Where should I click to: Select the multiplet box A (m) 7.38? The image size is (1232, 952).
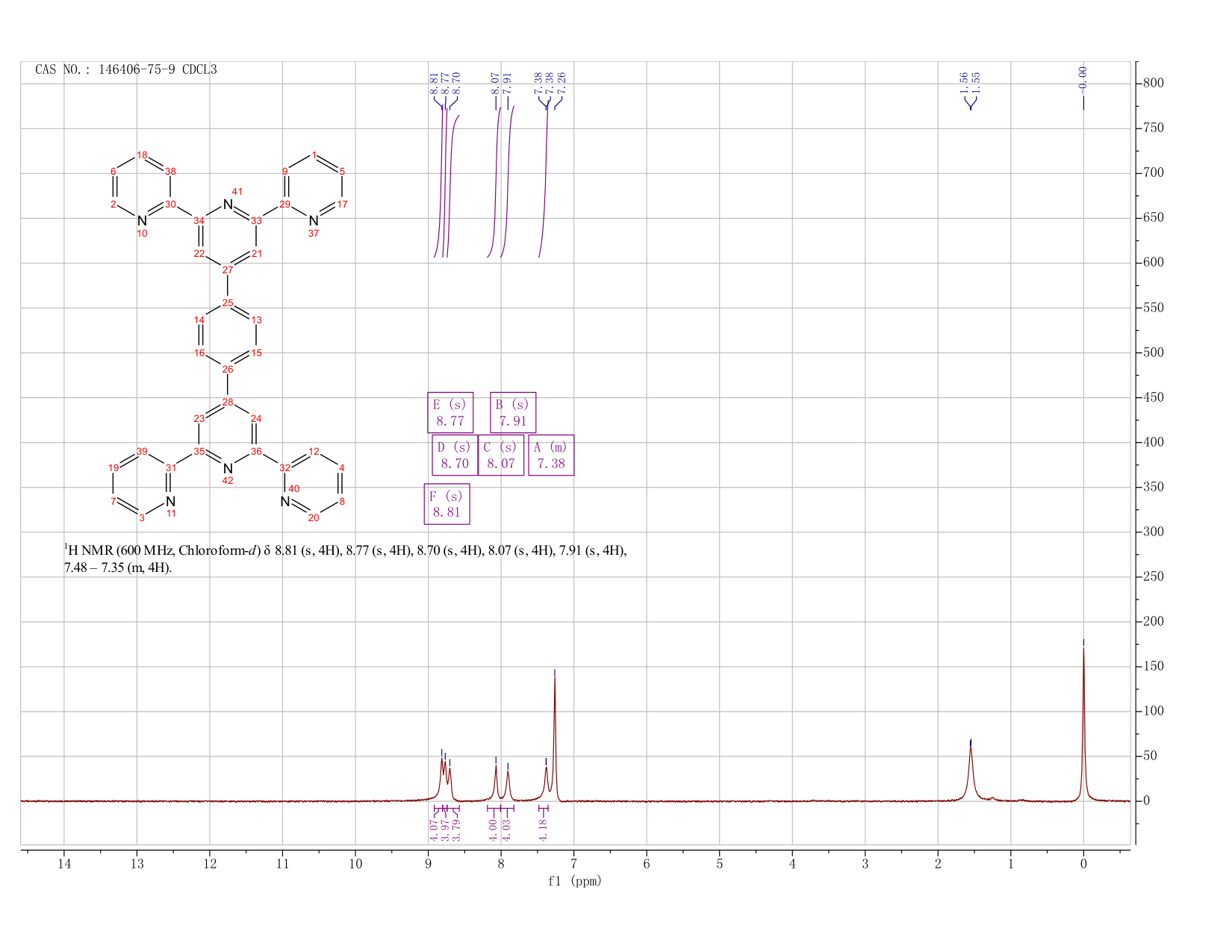pos(551,455)
